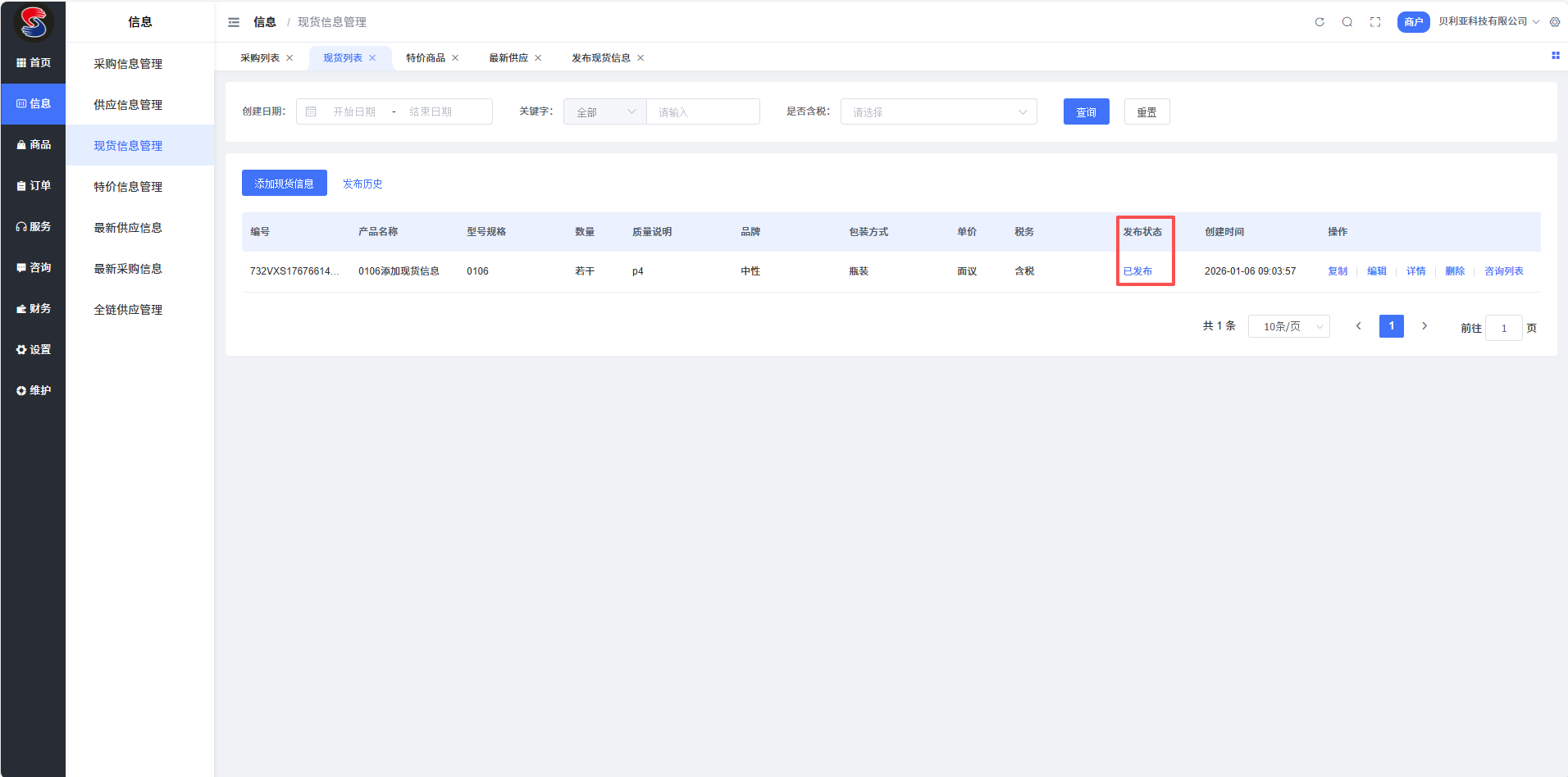Open the 首页 sidebar item

click(34, 63)
